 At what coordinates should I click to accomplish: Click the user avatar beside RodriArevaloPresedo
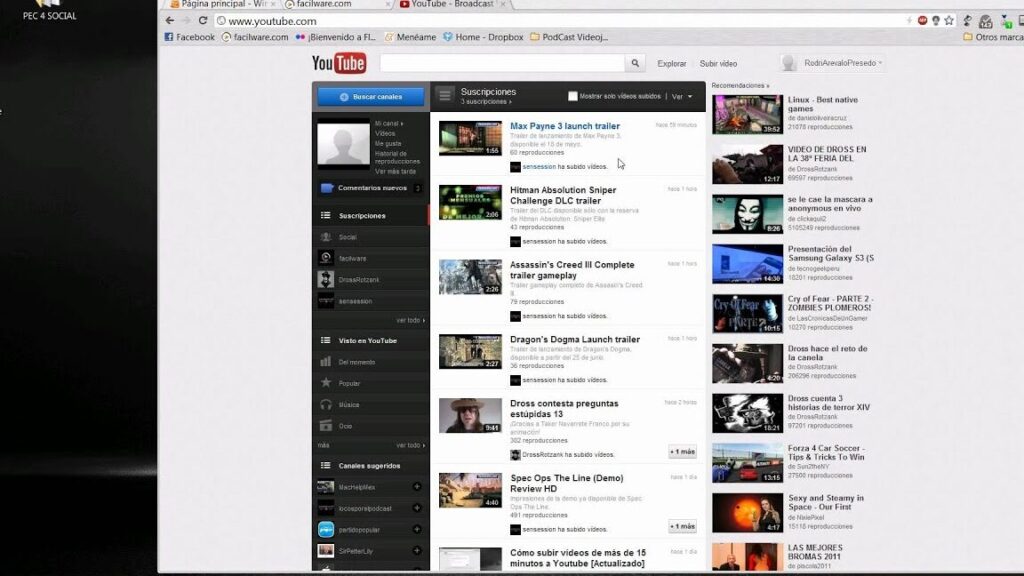[789, 63]
